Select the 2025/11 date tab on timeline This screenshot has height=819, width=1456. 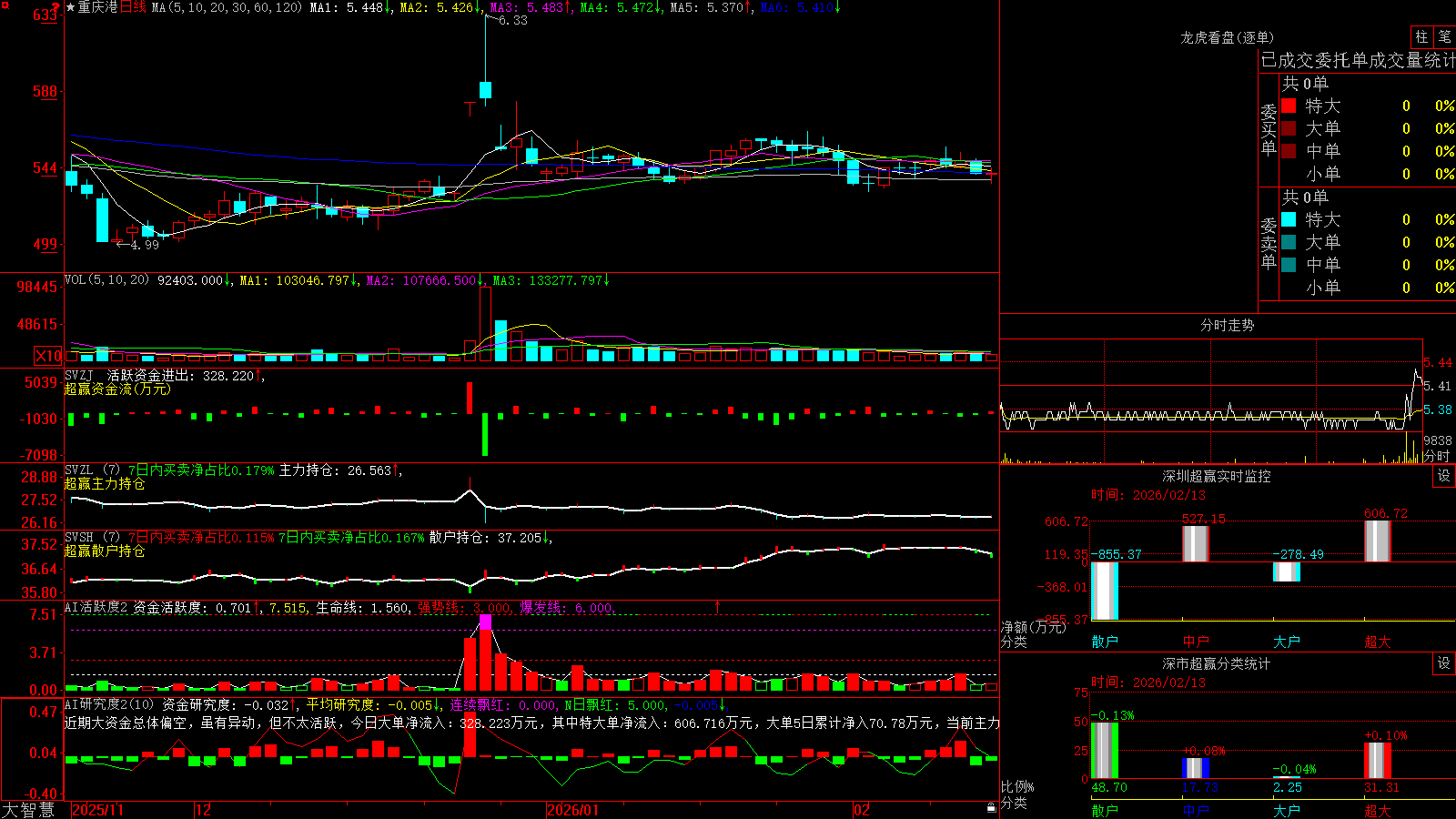click(x=97, y=810)
